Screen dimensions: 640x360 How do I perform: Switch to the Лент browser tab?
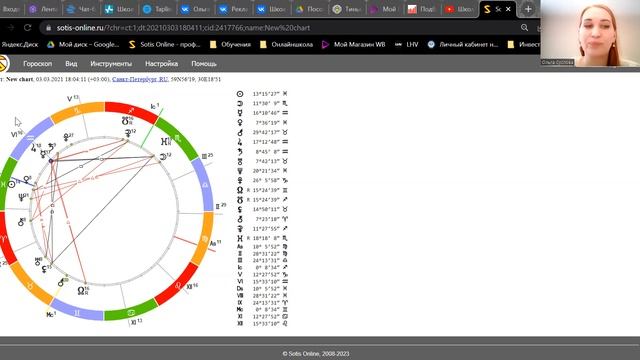pyautogui.click(x=43, y=9)
